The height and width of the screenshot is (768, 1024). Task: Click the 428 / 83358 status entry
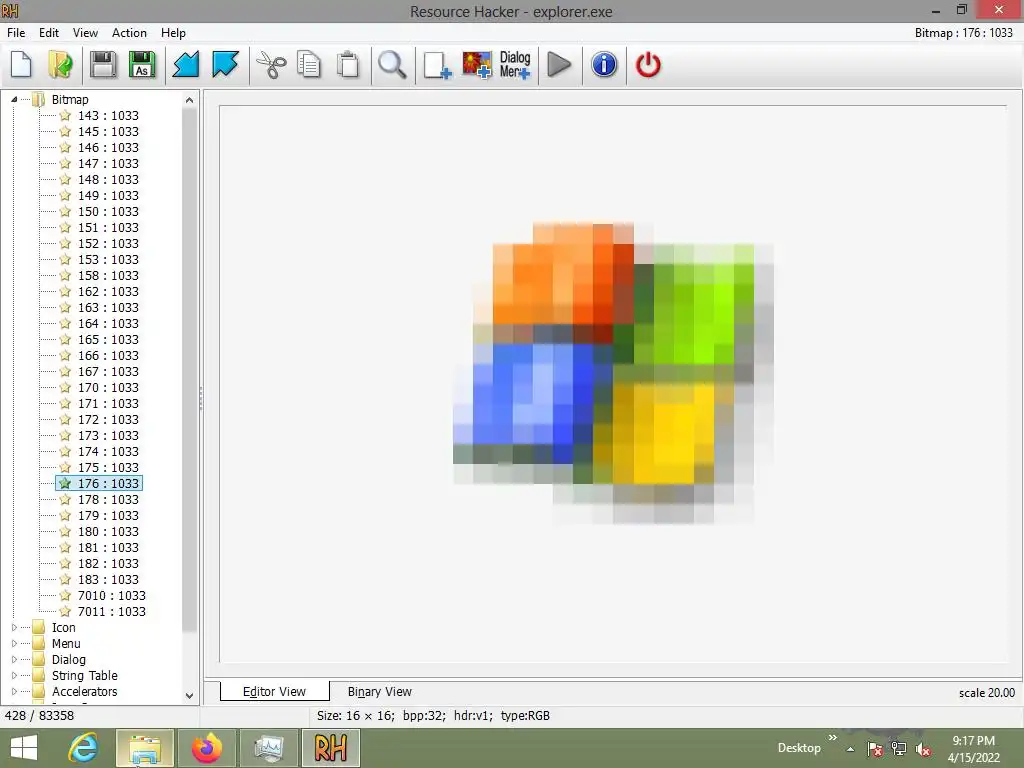tap(39, 716)
